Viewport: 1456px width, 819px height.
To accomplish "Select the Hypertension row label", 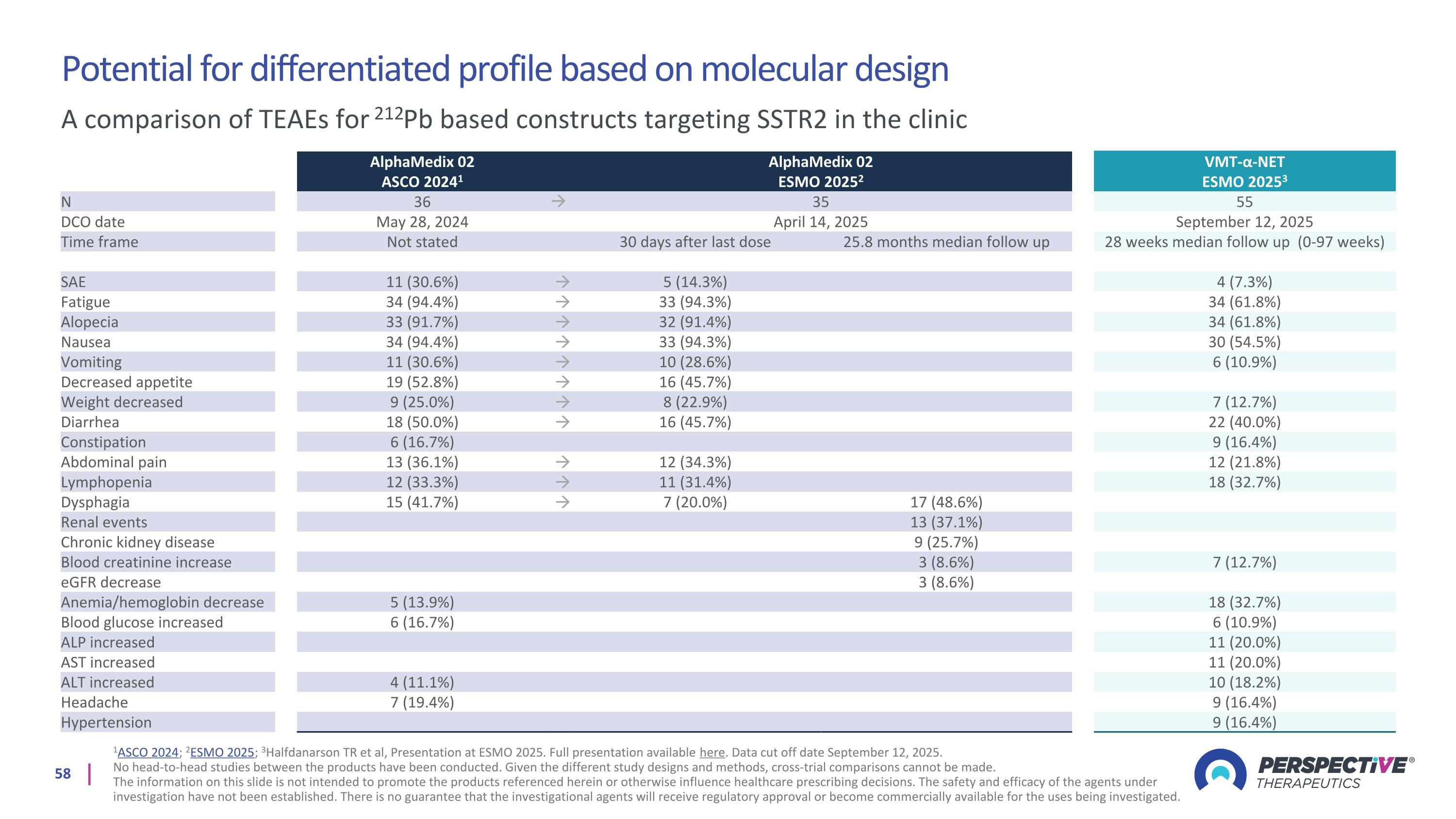I will [106, 722].
